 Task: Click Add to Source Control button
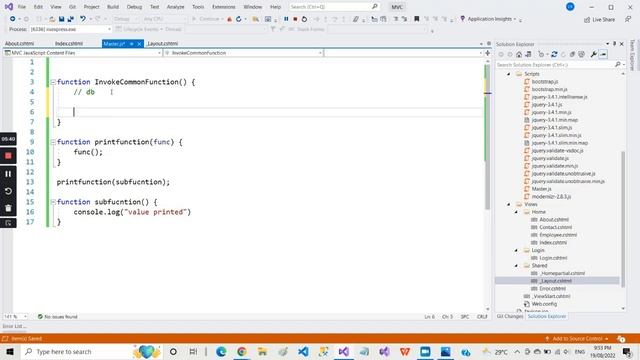click(x=577, y=339)
